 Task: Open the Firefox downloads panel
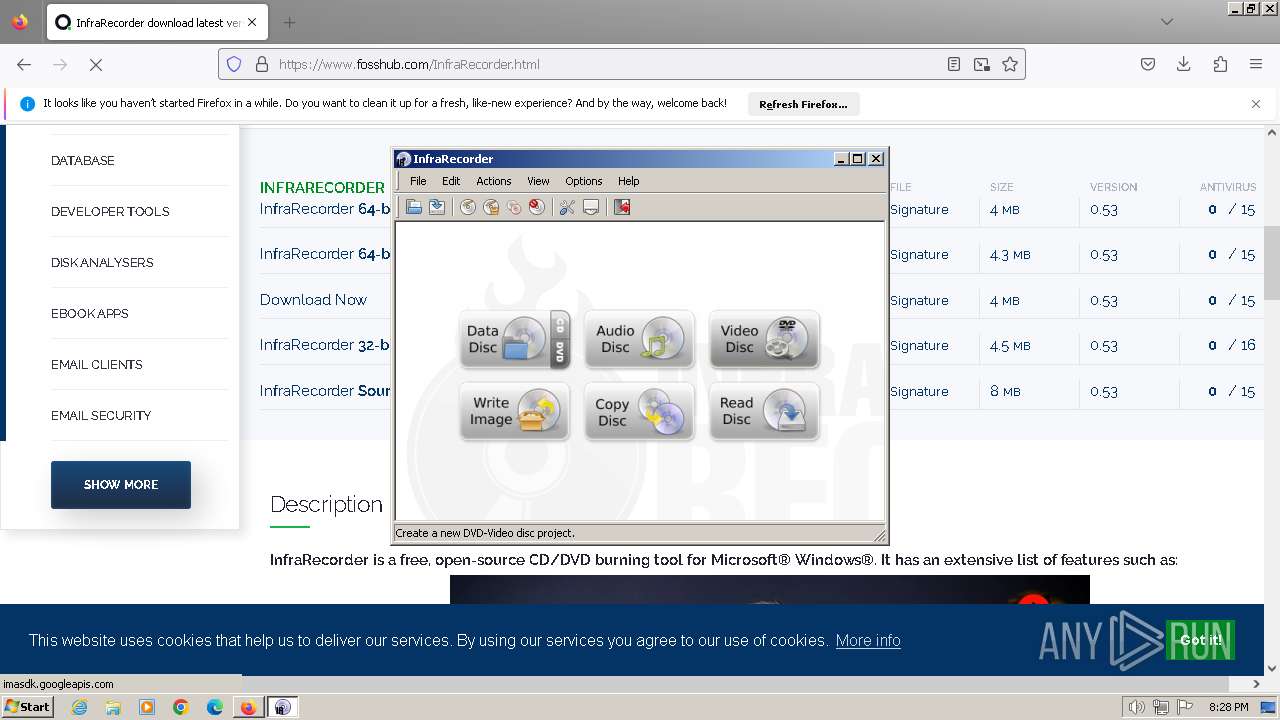tap(1183, 64)
